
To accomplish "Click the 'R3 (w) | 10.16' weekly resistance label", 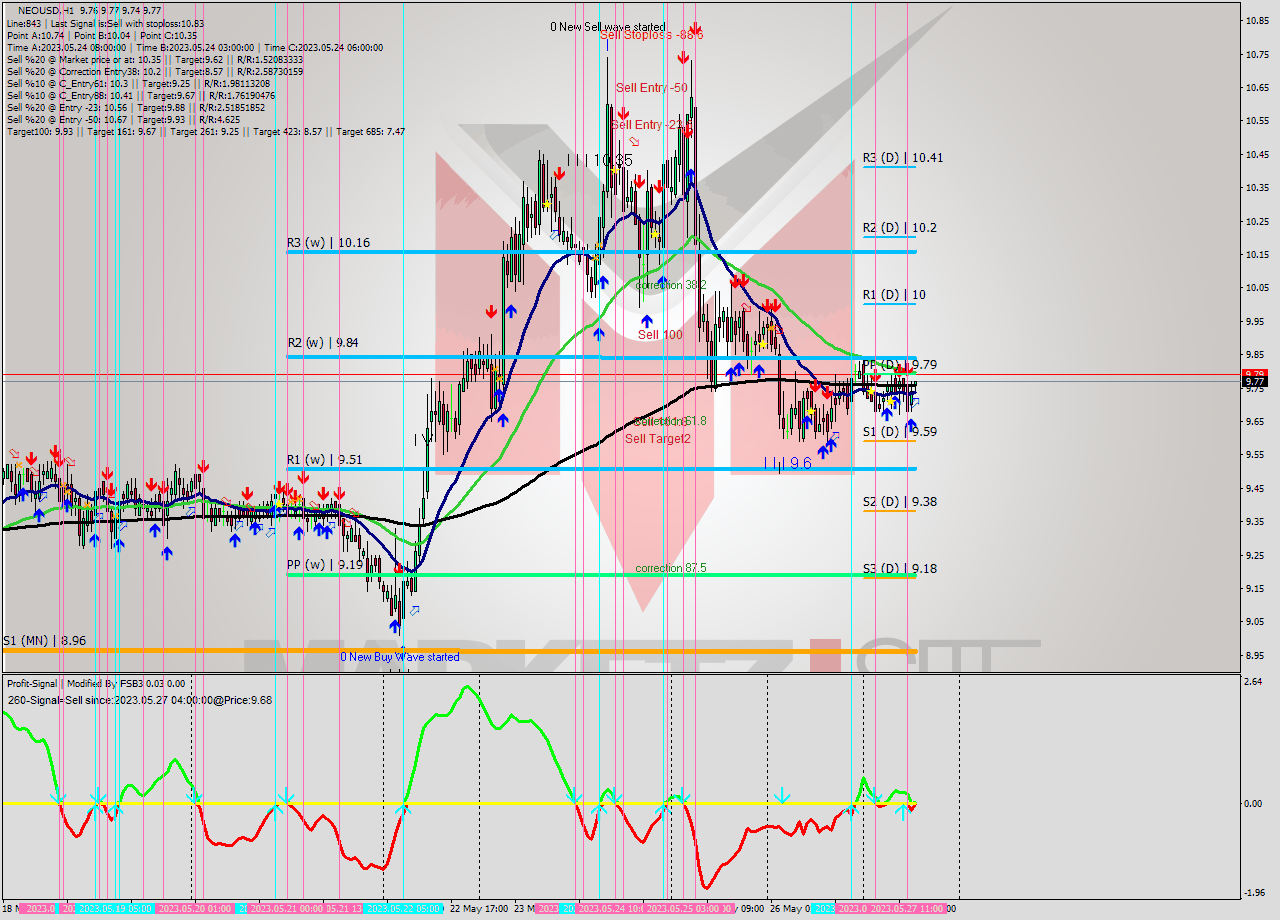I will coord(328,242).
